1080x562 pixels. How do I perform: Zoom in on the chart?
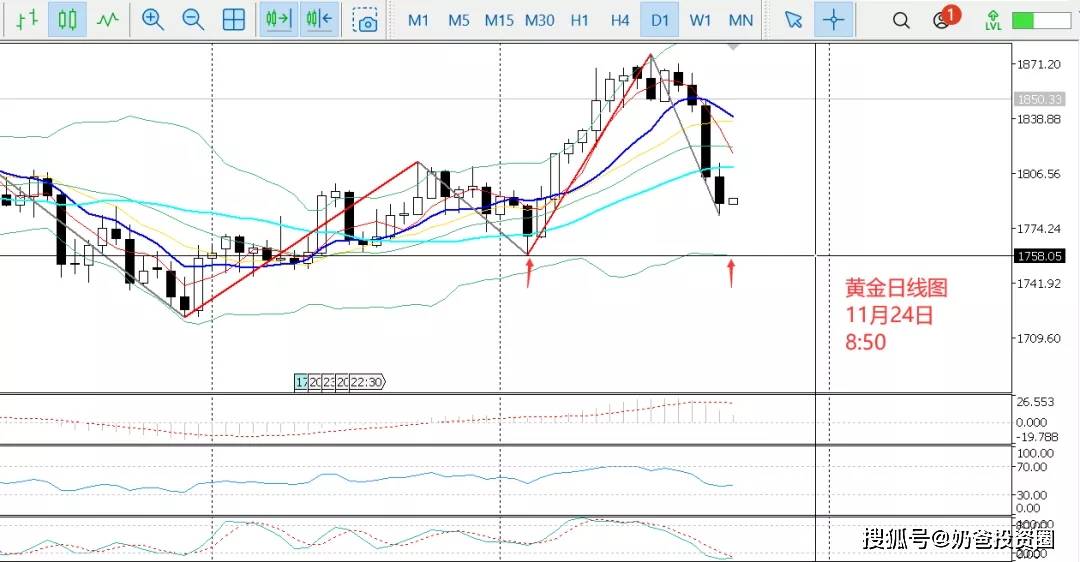[152, 20]
